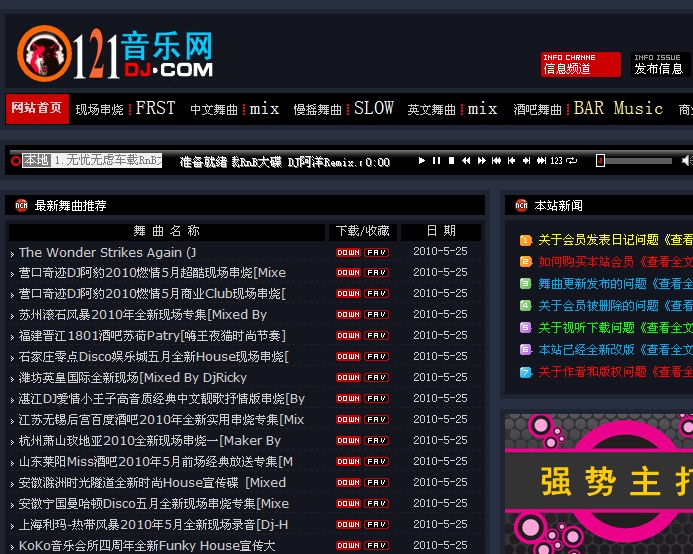Open song The Wonder Strikes Again (J
This screenshot has height=554, width=693.
coord(107,252)
